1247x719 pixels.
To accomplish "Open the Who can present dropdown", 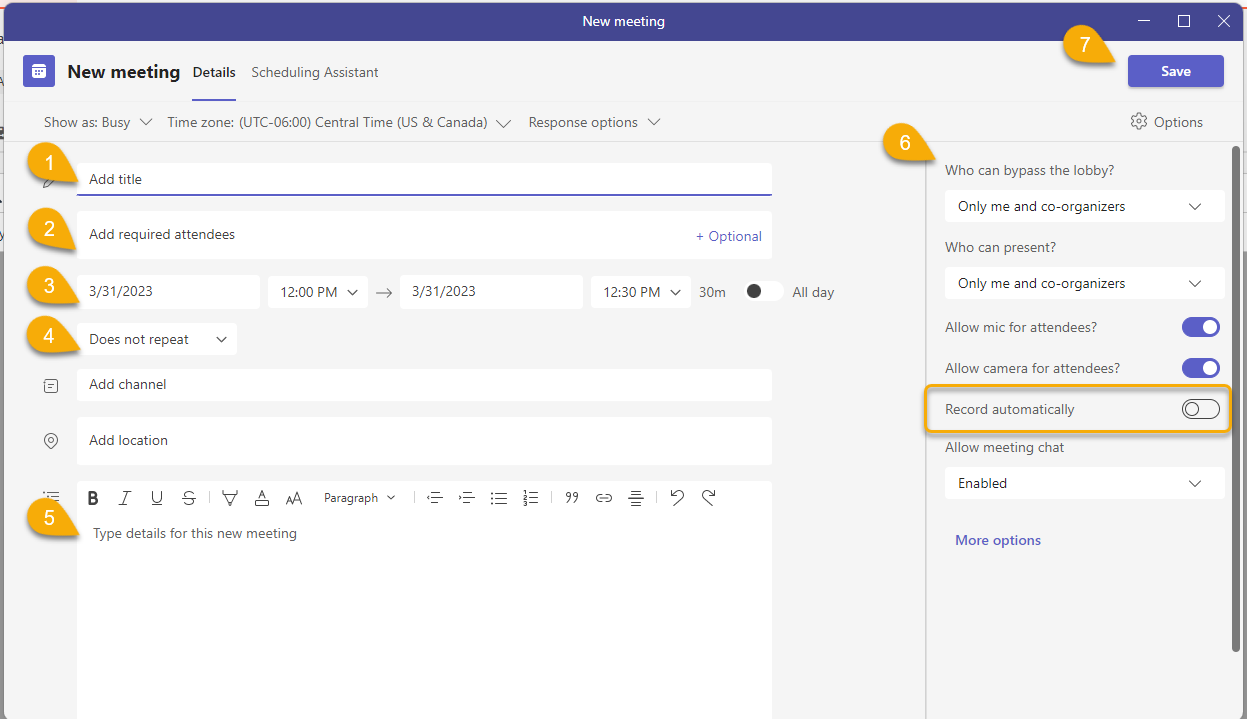I will click(x=1085, y=283).
